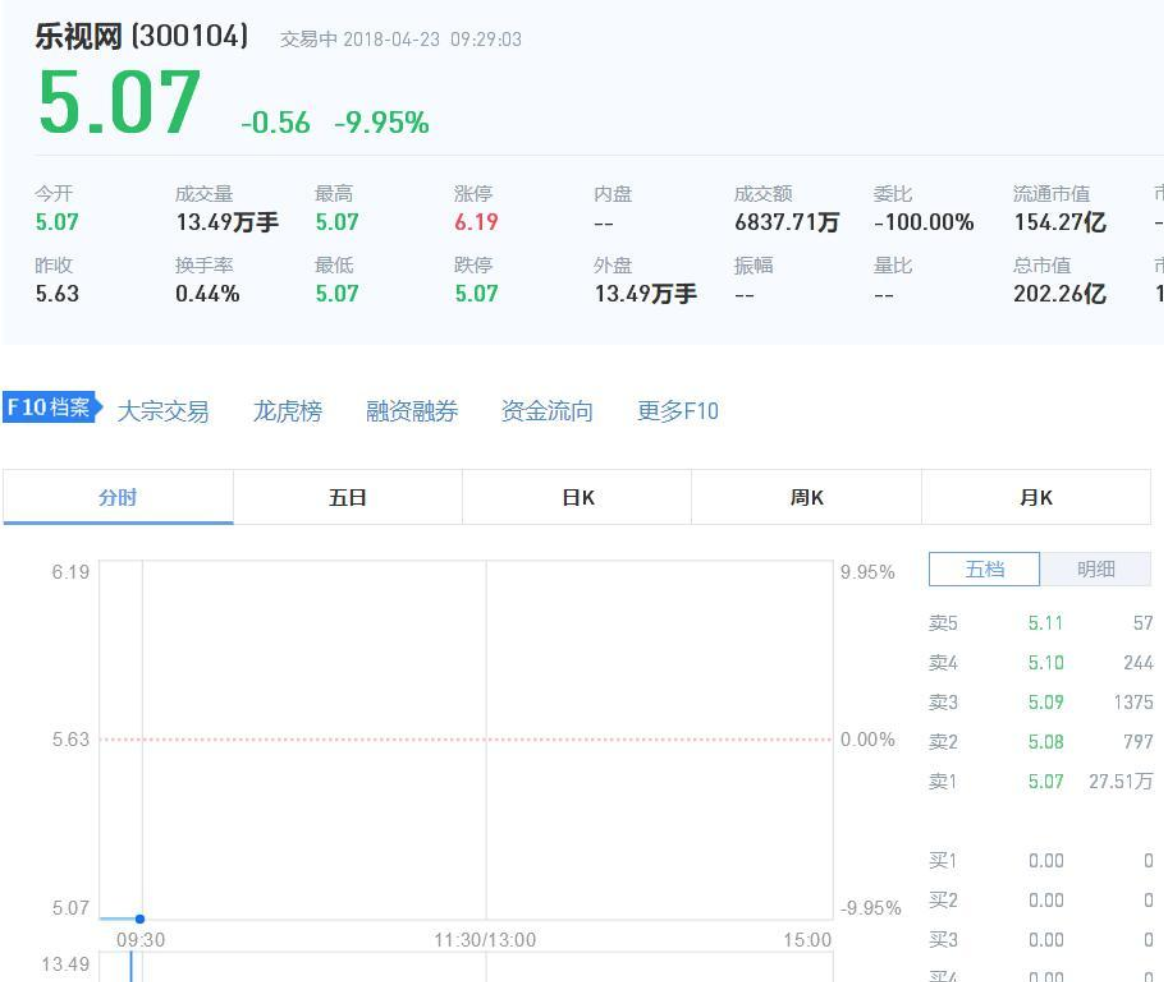Click the 卖4 row price 5.10
The height and width of the screenshot is (982, 1164).
tap(1045, 662)
